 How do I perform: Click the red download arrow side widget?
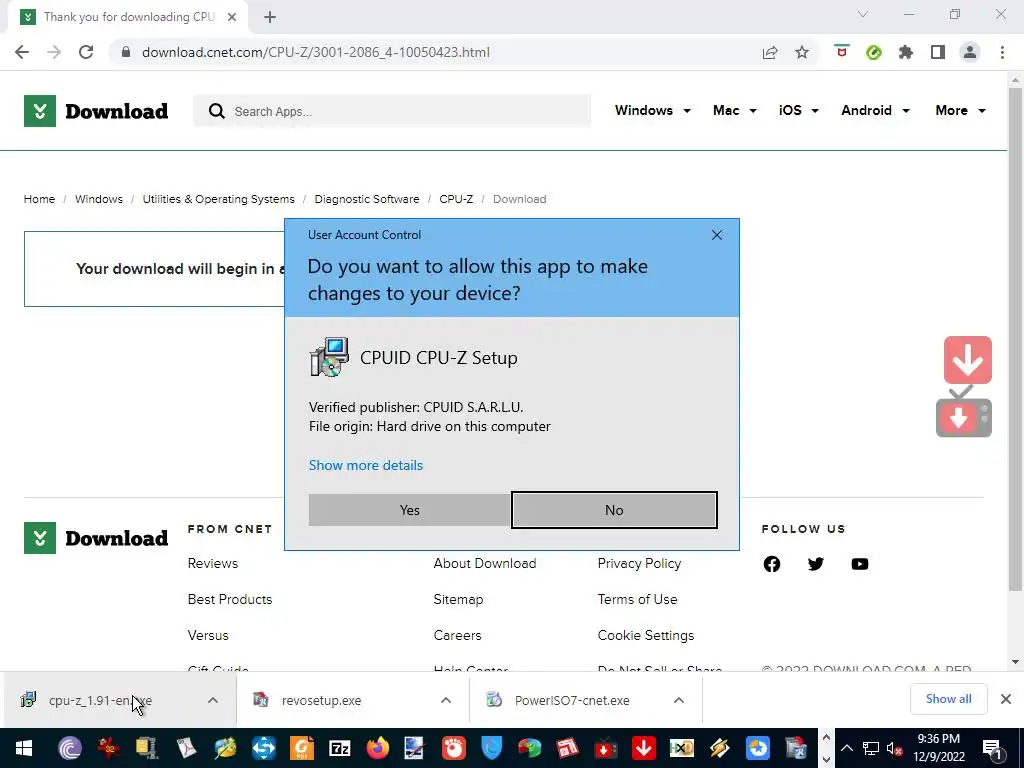967,360
